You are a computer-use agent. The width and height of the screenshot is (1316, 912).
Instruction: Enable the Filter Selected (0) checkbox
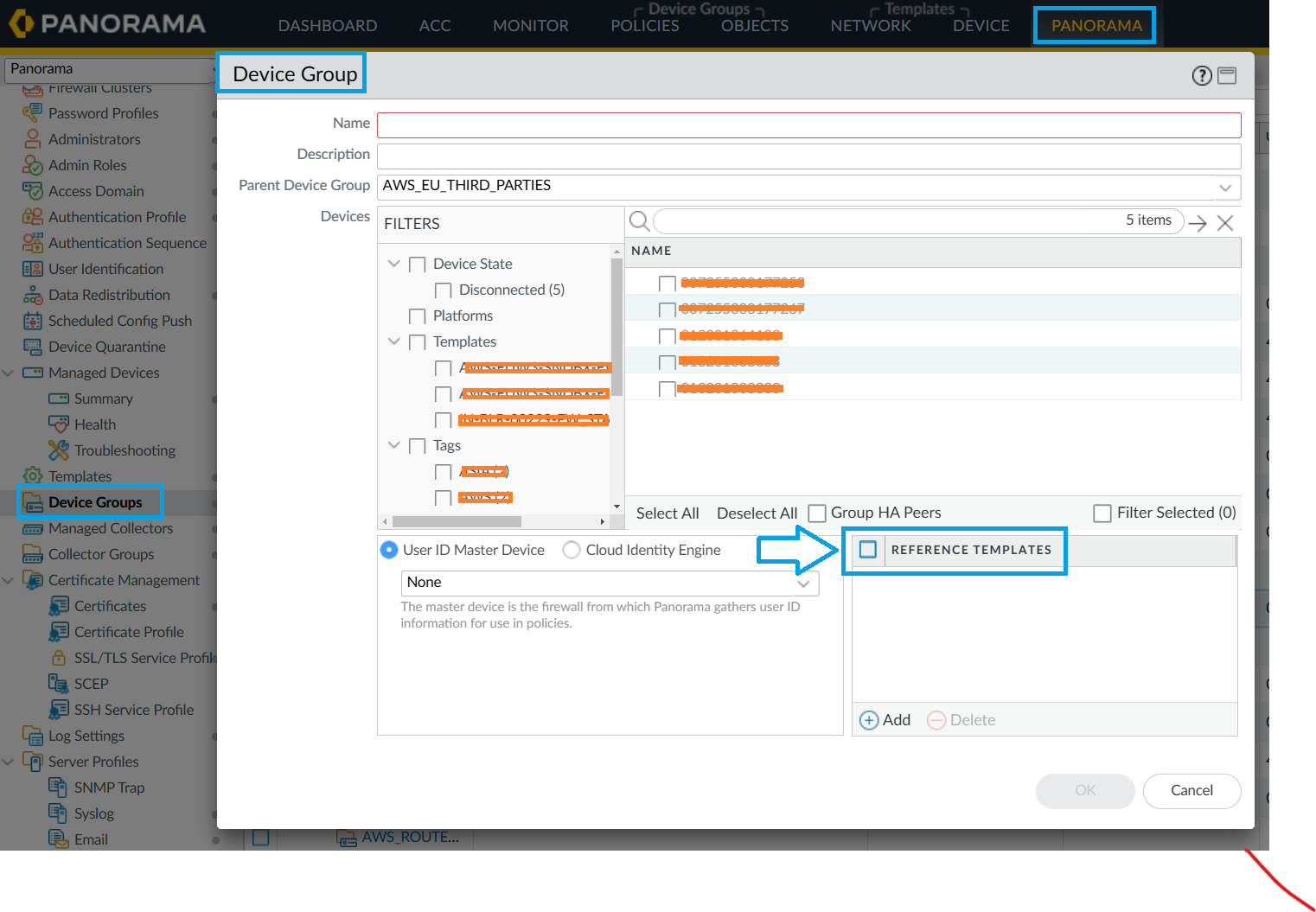[1102, 513]
